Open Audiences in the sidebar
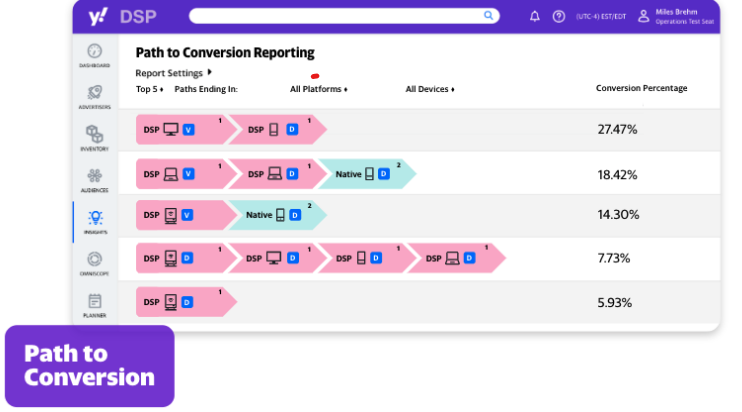This screenshot has height=412, width=742. pyautogui.click(x=95, y=181)
